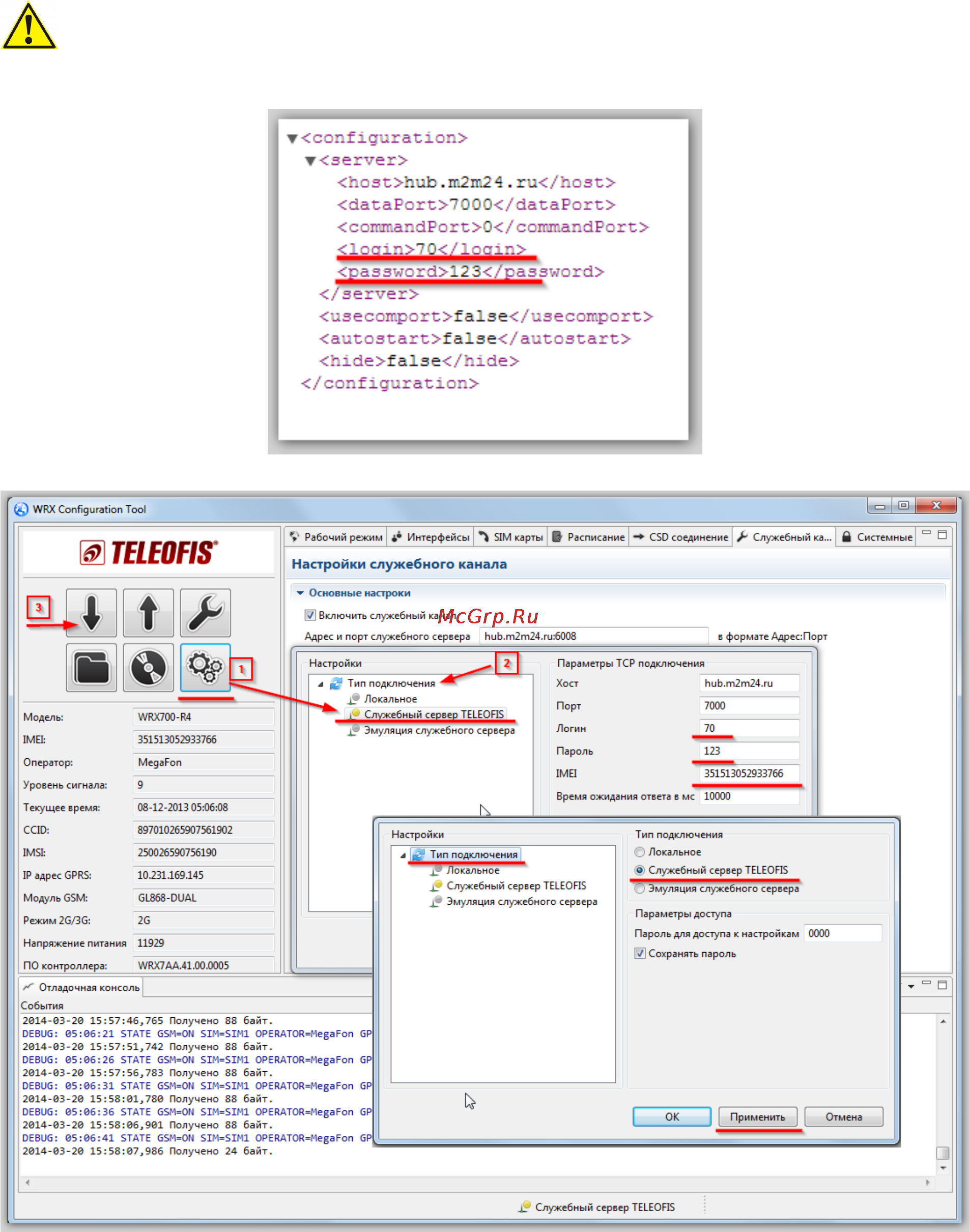
Task: Click the TELEOFIS logo
Action: tap(149, 553)
